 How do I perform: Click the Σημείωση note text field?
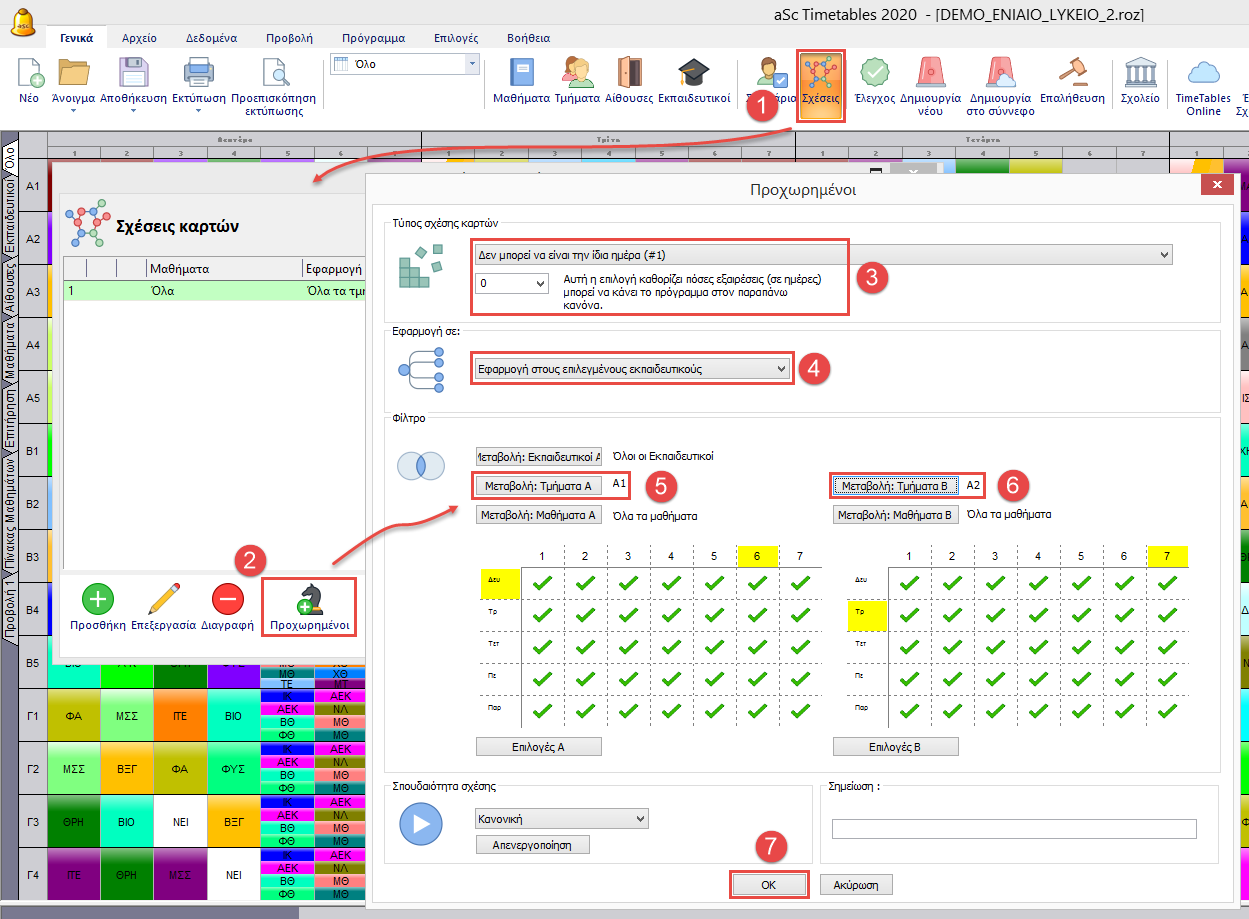(x=1014, y=828)
